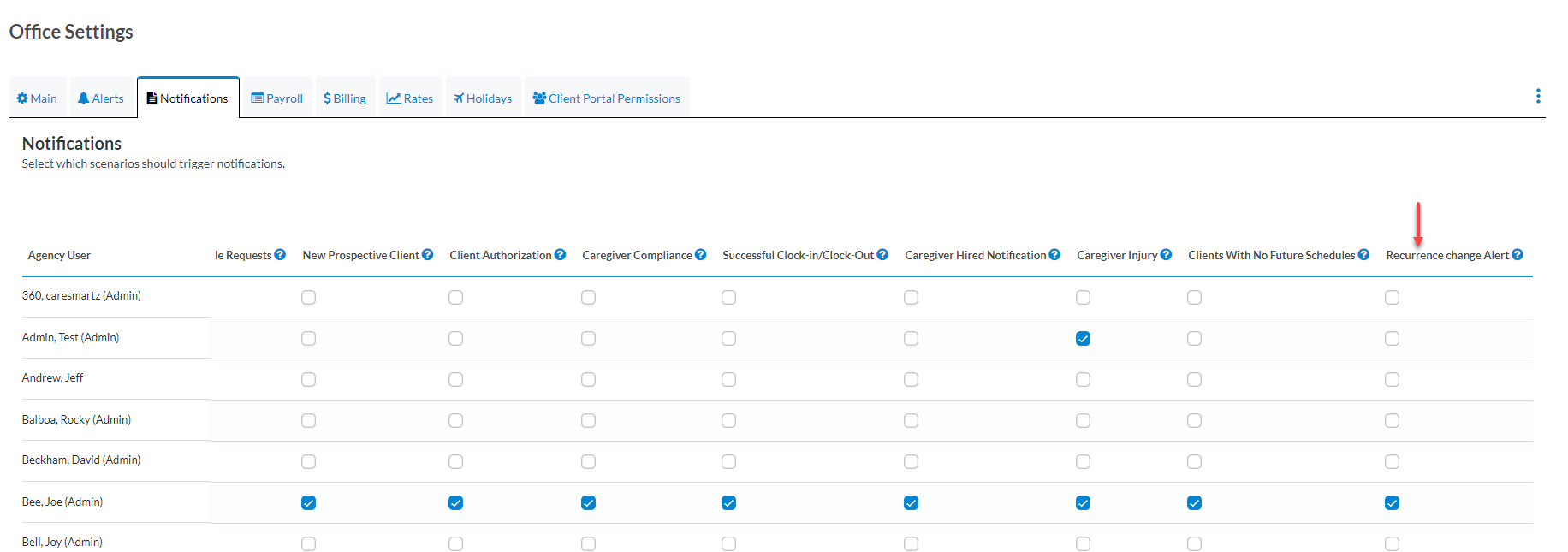
Task: Go to the Billing tab
Action: click(345, 98)
